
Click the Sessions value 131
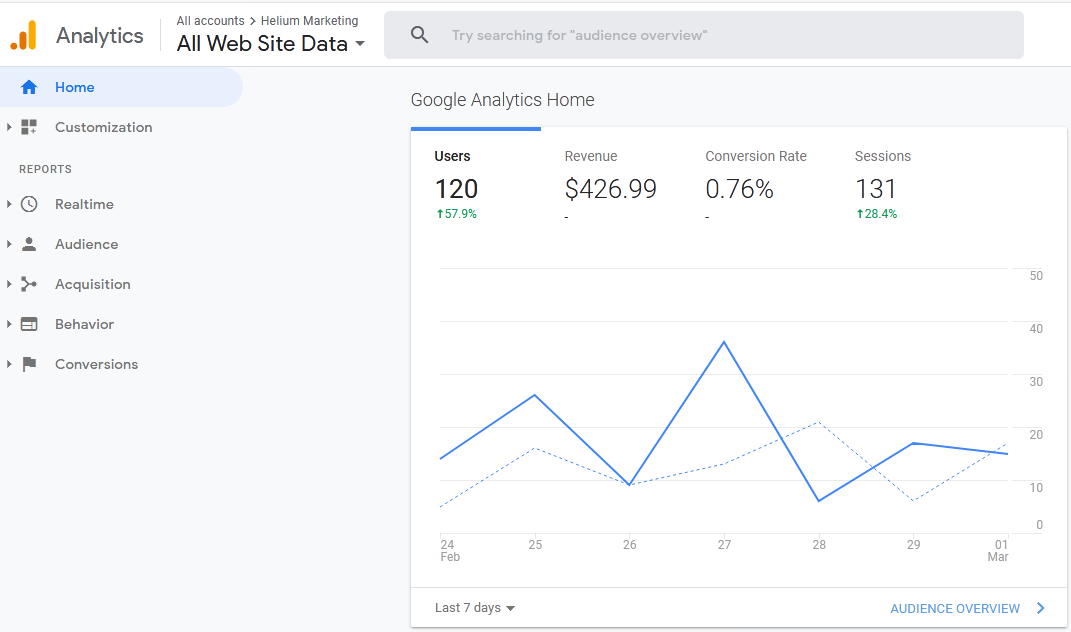pyautogui.click(x=875, y=189)
